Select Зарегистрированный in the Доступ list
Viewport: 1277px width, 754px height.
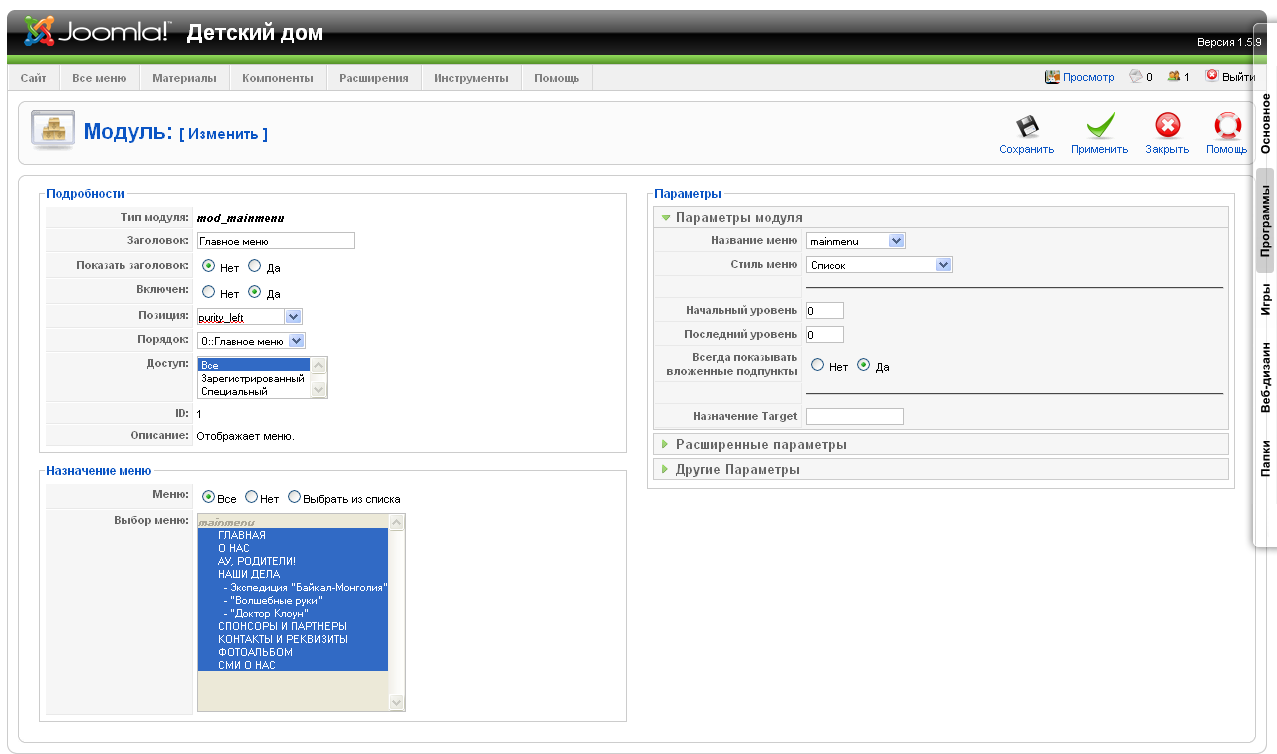tap(253, 379)
